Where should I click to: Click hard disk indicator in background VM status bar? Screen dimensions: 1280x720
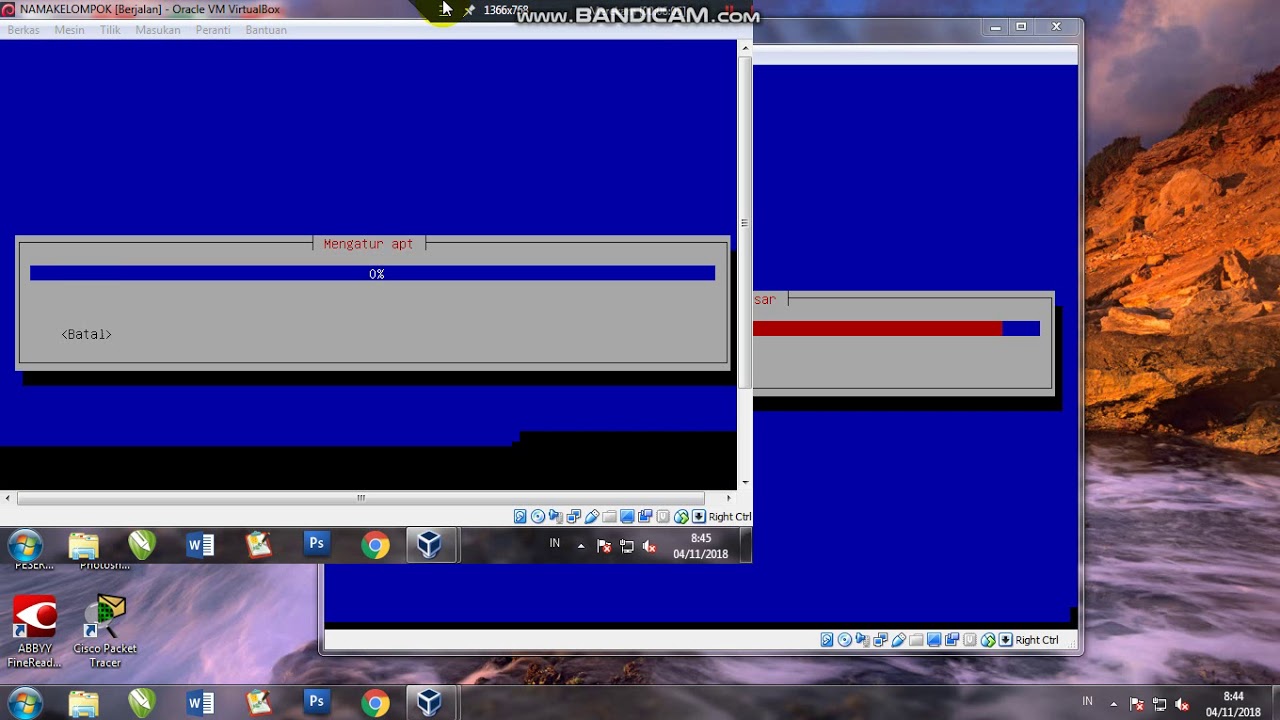[x=827, y=640]
